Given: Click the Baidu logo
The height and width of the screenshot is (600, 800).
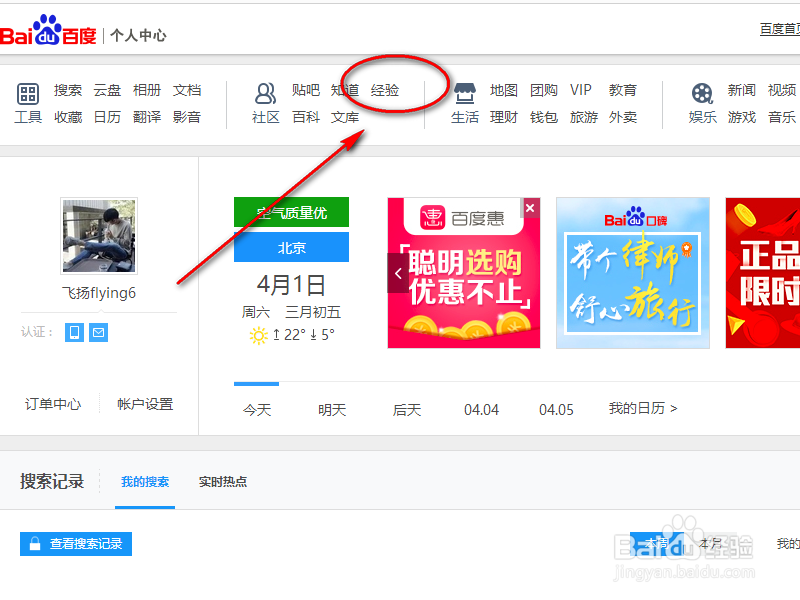Looking at the screenshot, I should click(48, 31).
